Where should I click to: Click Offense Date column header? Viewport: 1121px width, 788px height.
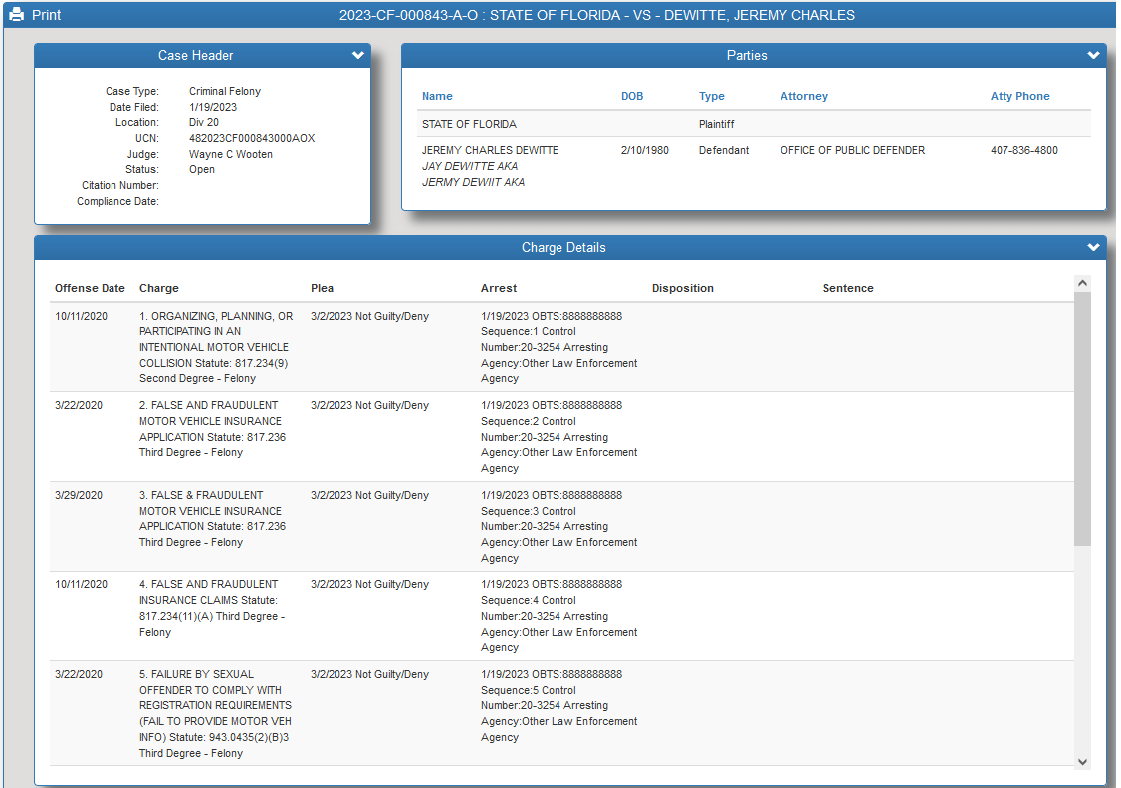coord(89,288)
